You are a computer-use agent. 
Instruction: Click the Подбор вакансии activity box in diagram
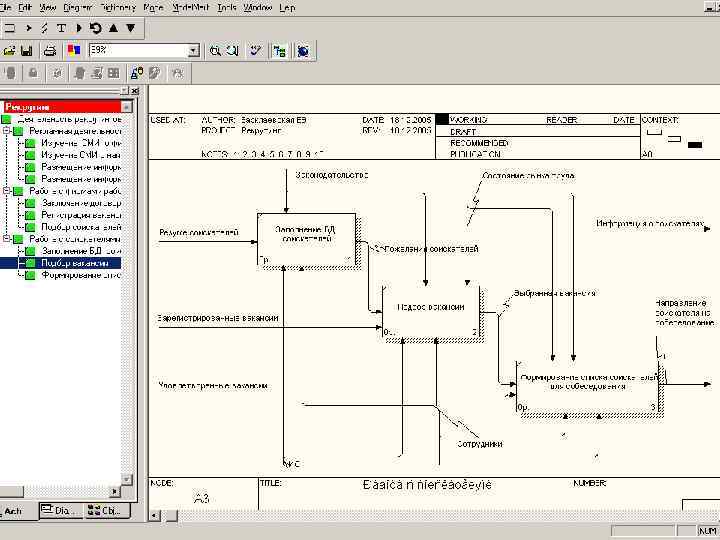(430, 309)
